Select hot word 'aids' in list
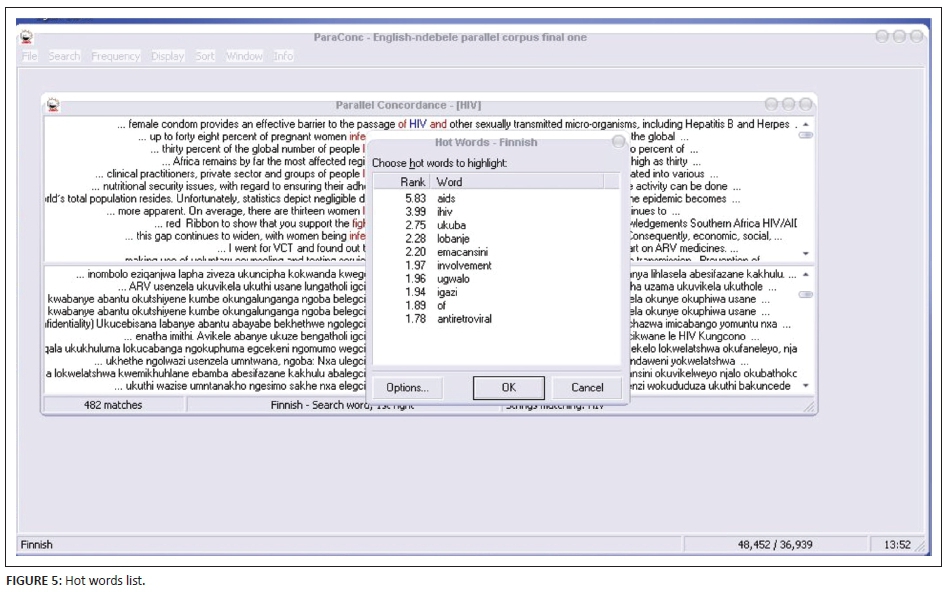Screen dimensions: 947x598 pos(446,199)
